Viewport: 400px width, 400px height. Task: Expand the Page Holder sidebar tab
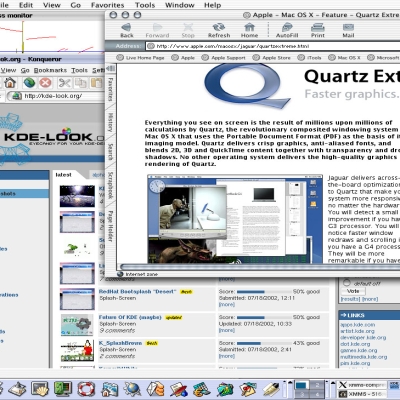110,225
